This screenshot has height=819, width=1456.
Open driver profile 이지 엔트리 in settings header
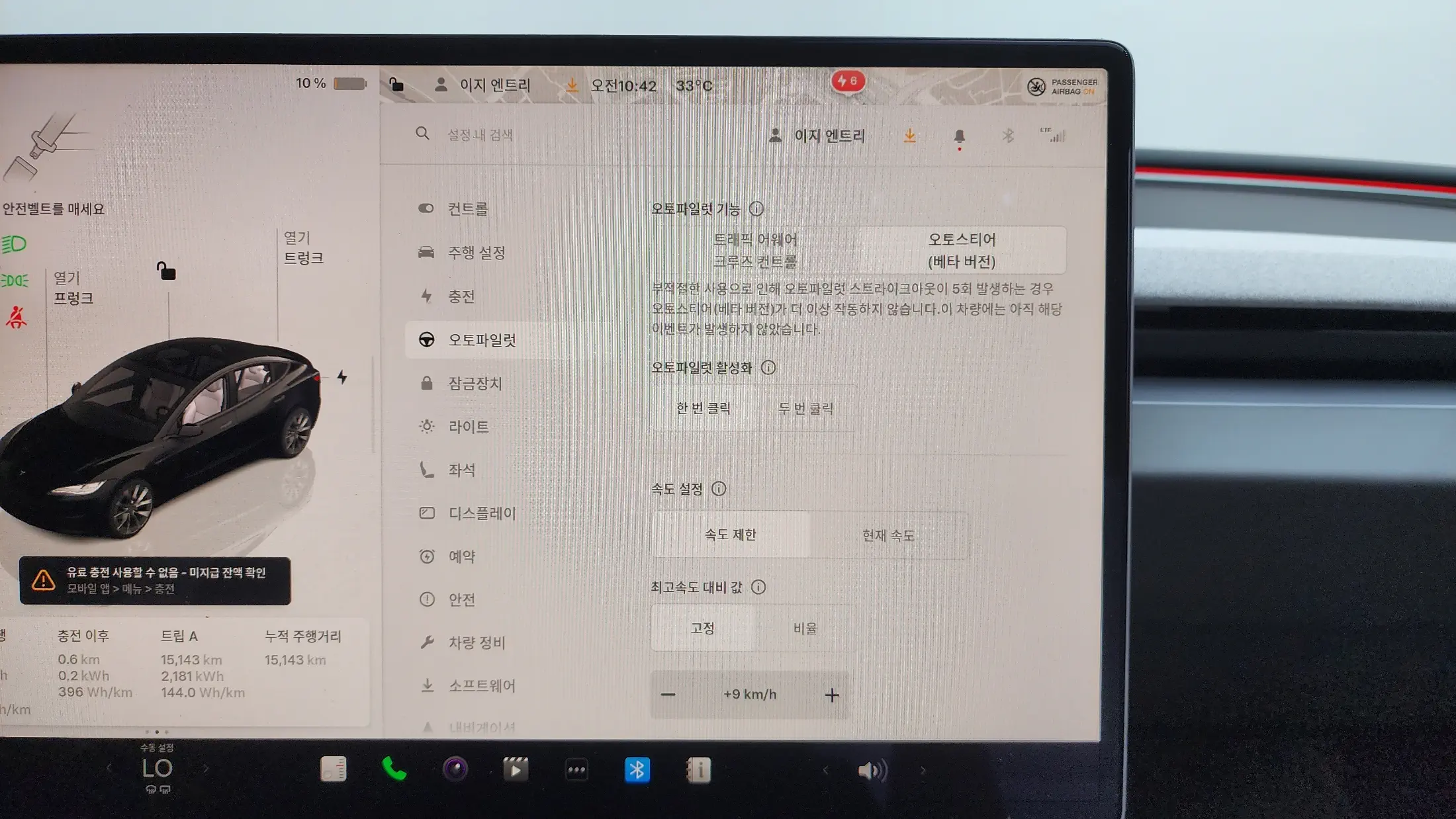tap(817, 136)
